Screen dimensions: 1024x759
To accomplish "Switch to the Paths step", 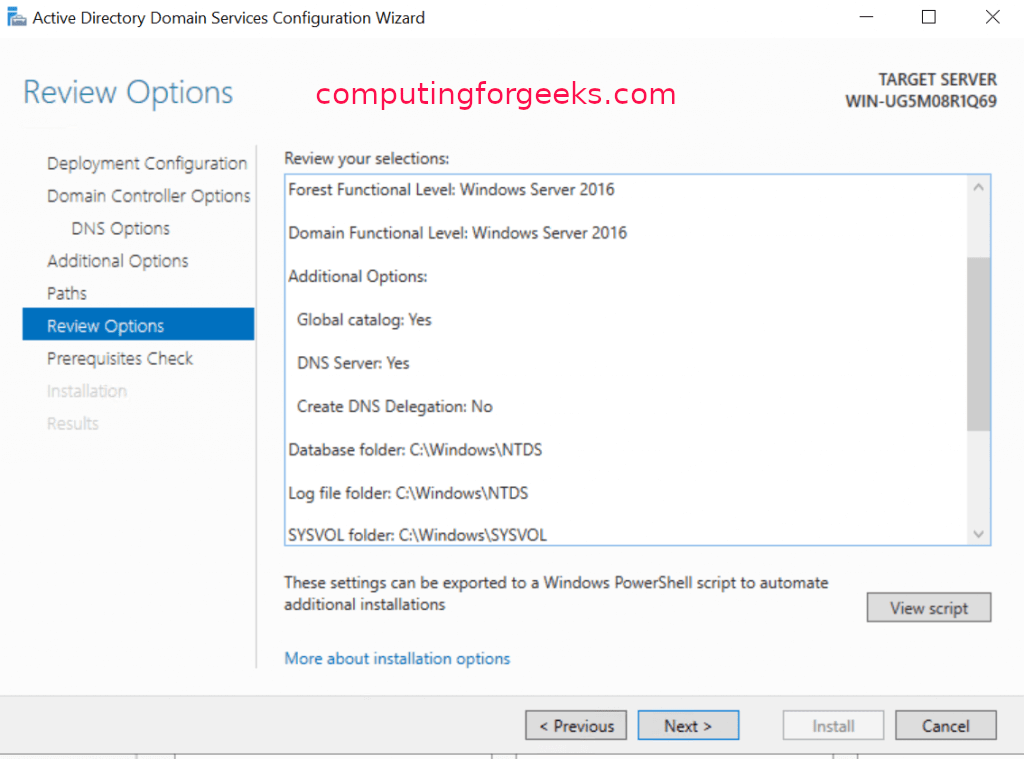I will [x=67, y=294].
